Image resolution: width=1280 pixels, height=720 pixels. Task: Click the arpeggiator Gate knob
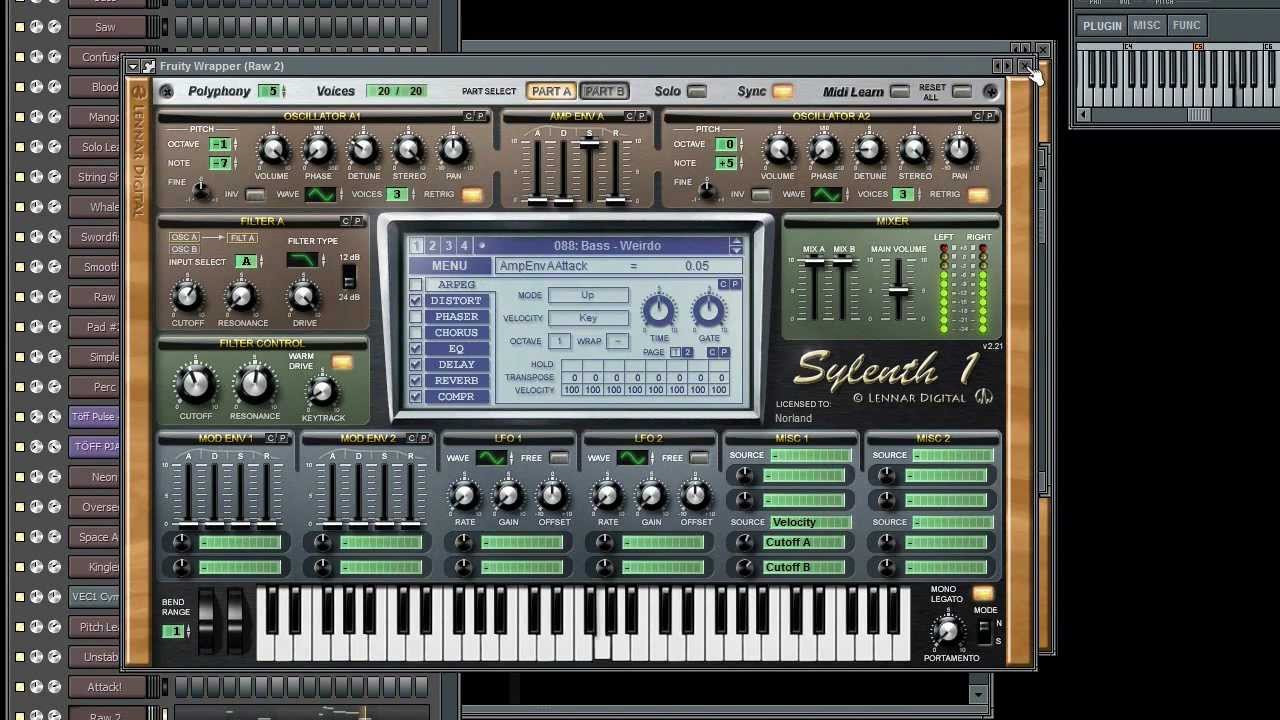click(x=708, y=313)
